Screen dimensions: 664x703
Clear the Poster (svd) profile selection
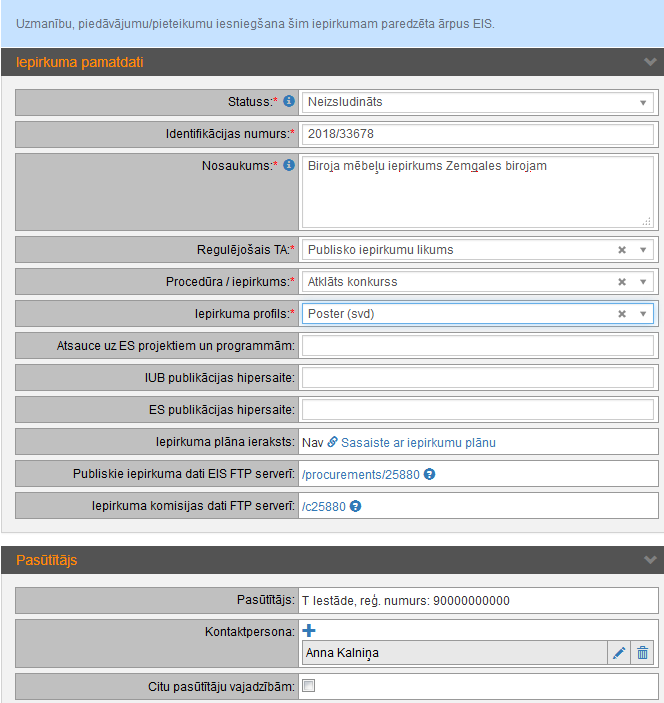pyautogui.click(x=621, y=314)
